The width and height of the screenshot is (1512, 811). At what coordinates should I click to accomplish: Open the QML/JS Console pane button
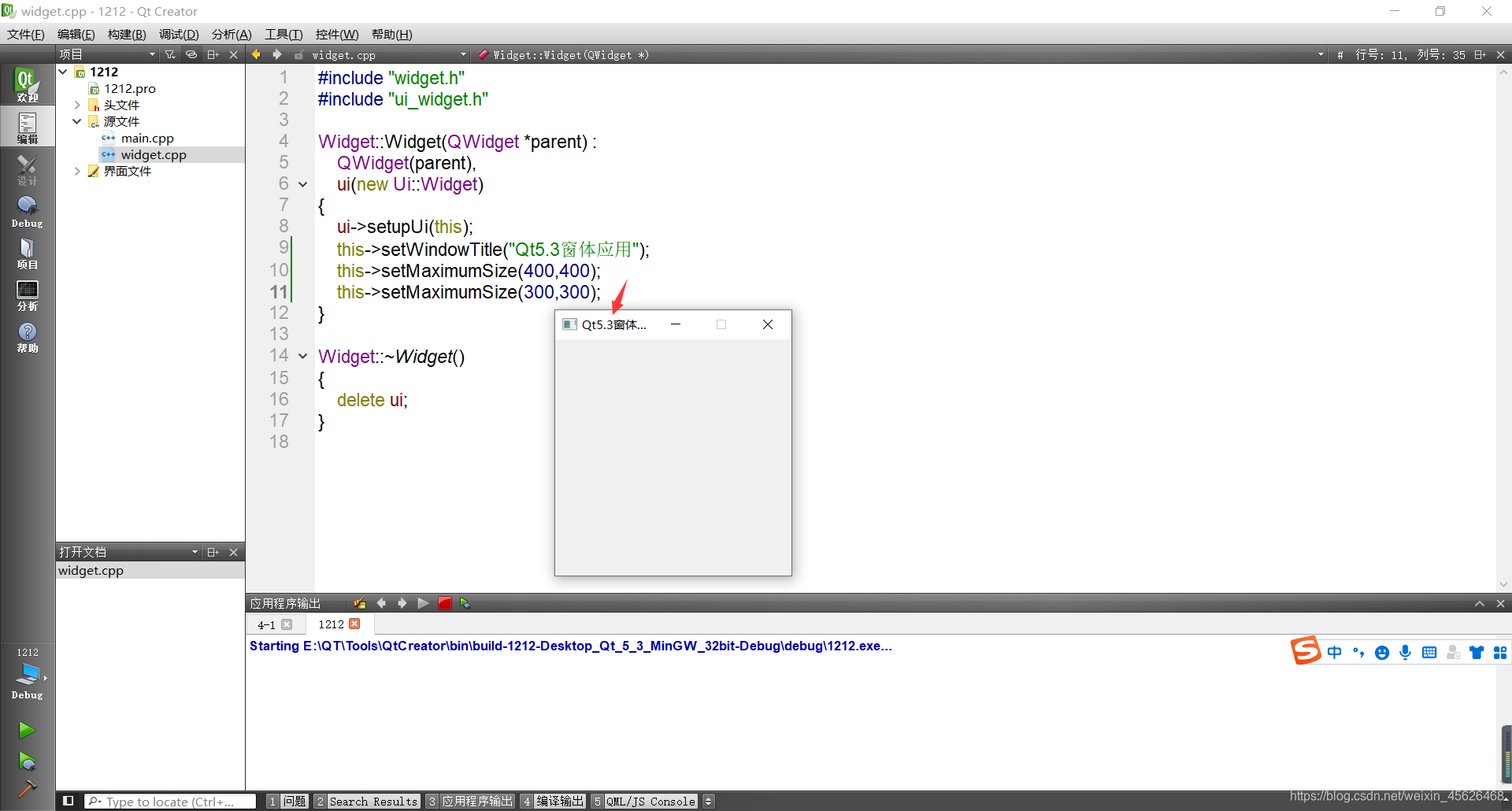click(645, 801)
